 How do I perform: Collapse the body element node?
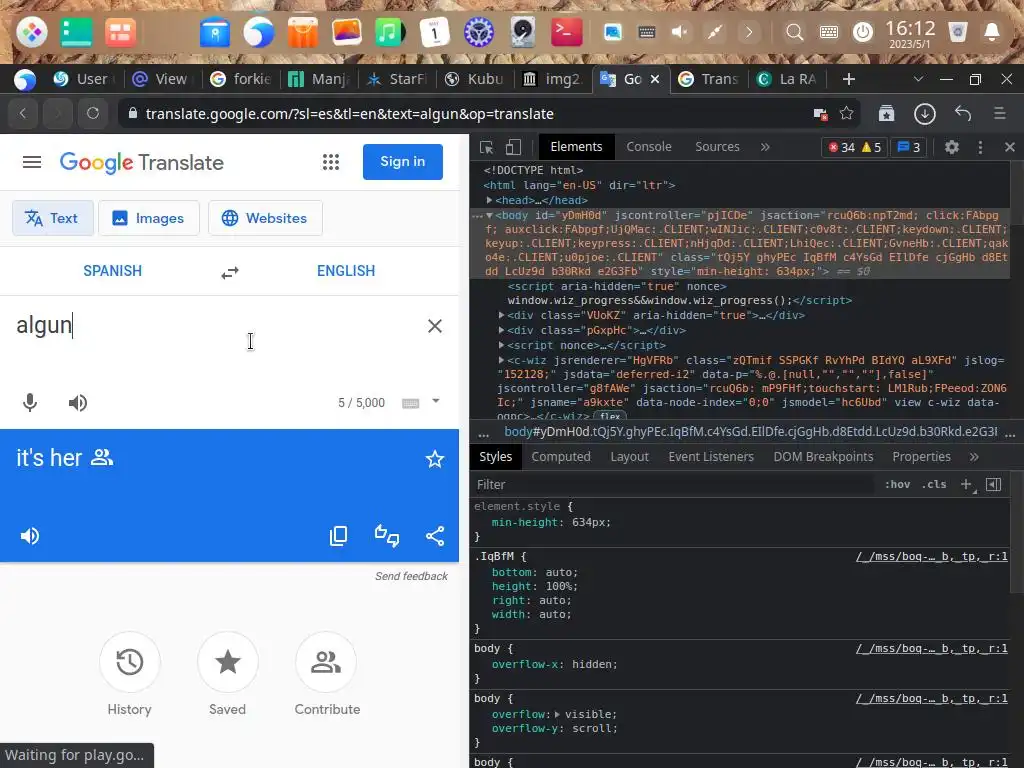click(490, 216)
